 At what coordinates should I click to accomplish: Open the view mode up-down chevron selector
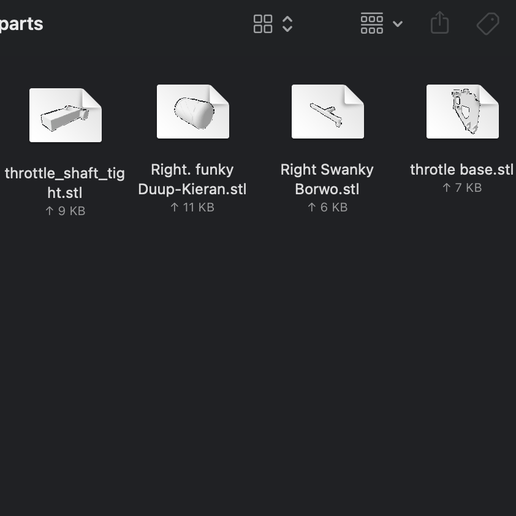[287, 24]
